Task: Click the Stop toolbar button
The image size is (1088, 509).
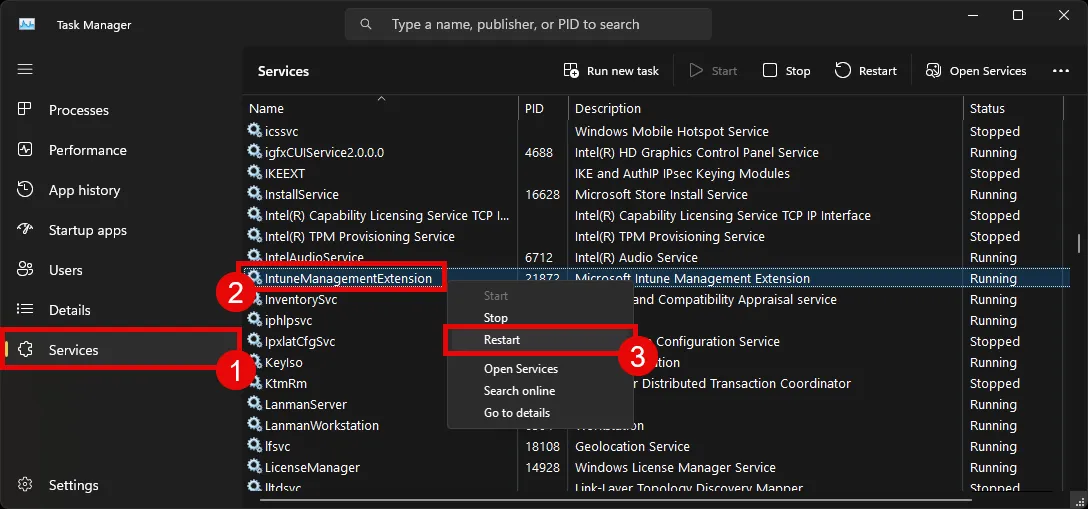Action: pyautogui.click(x=786, y=71)
